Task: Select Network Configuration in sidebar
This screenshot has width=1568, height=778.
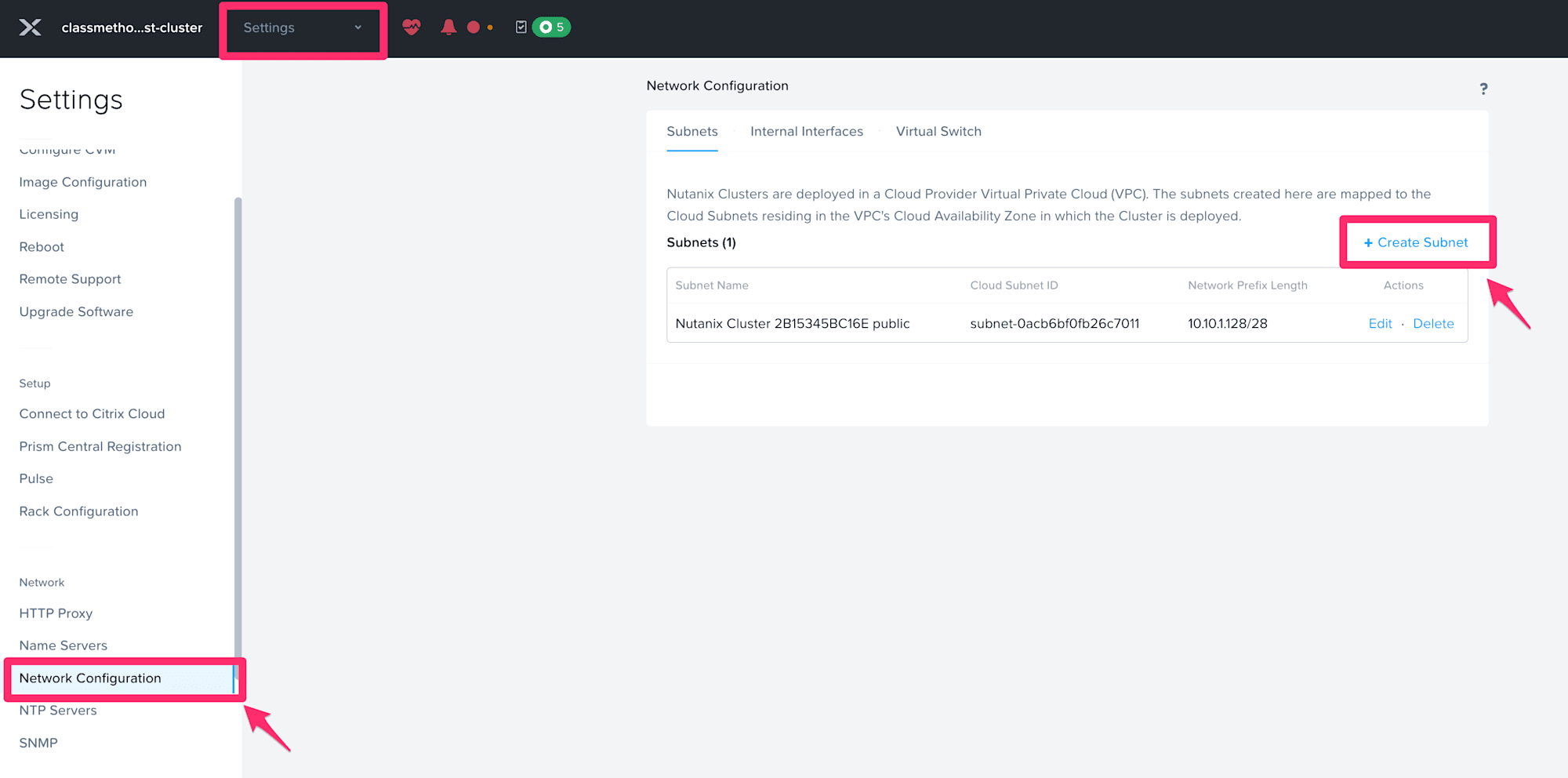Action: click(x=122, y=678)
